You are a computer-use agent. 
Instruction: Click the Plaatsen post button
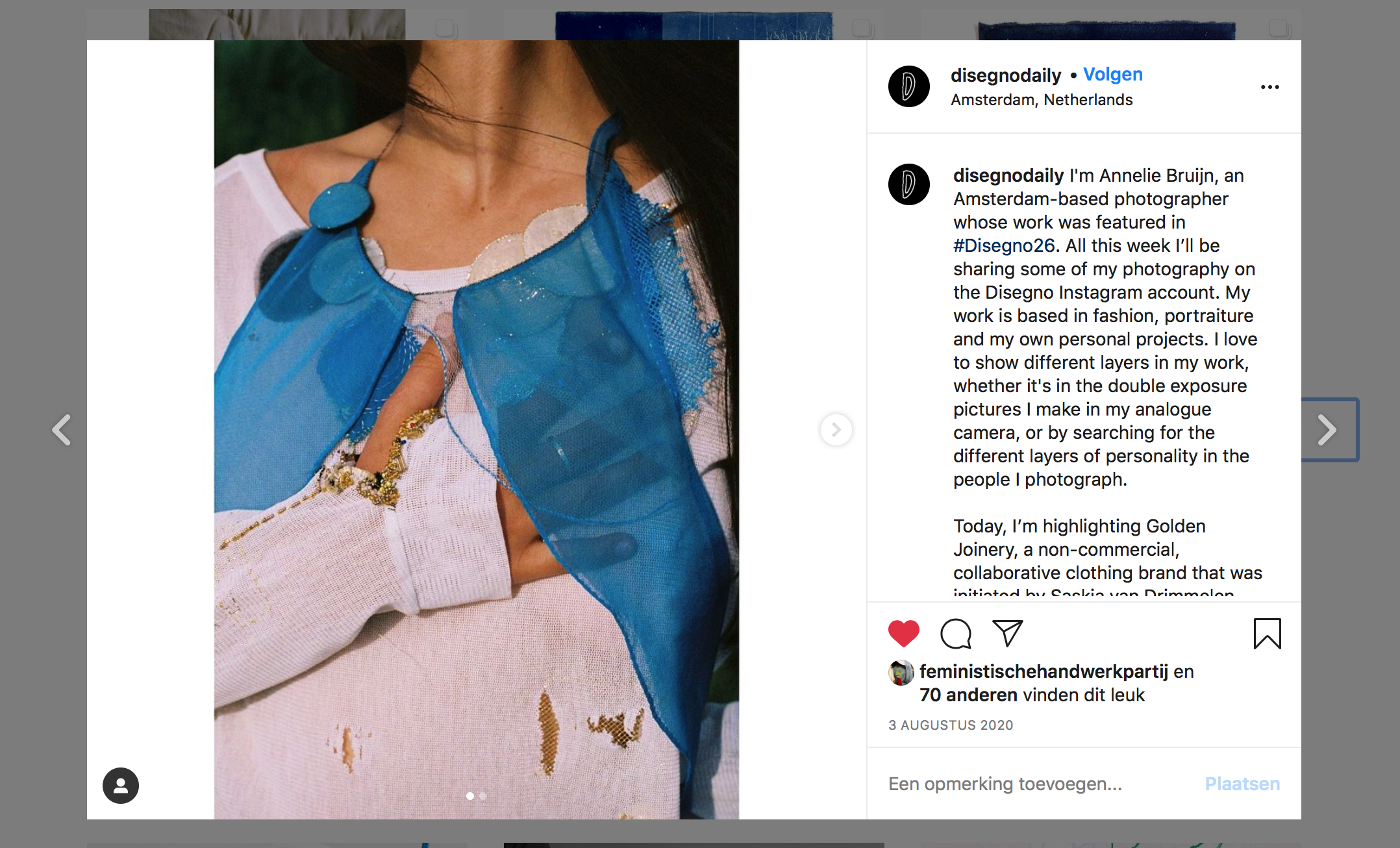tap(1242, 784)
